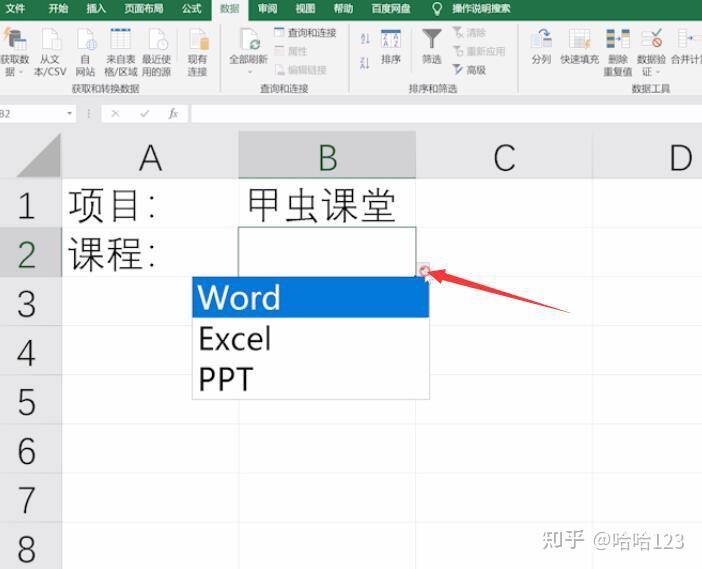Viewport: 702px width, 569px height.
Task: Open the File (文件) tab
Action: [x=15, y=9]
